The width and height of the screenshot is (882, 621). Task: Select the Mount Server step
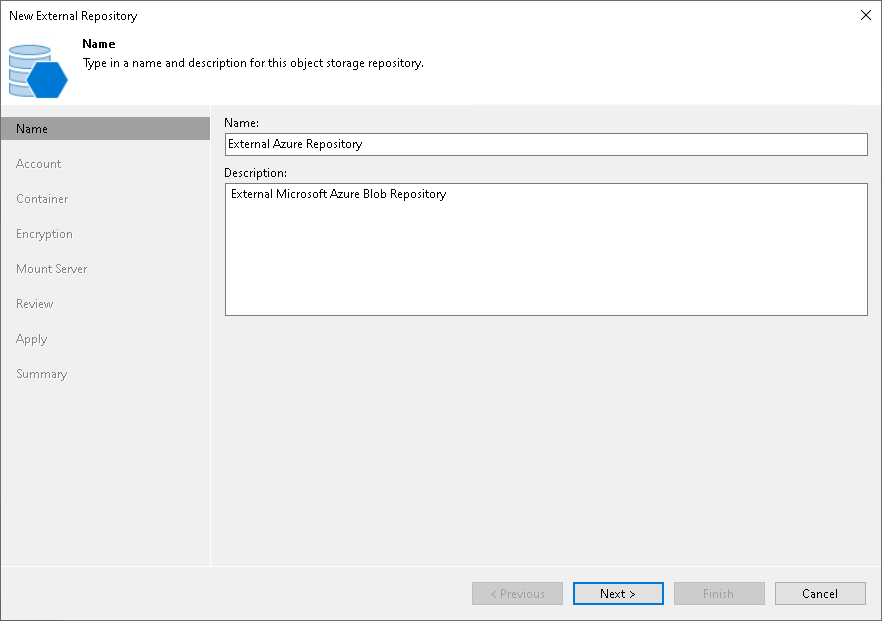pos(52,269)
